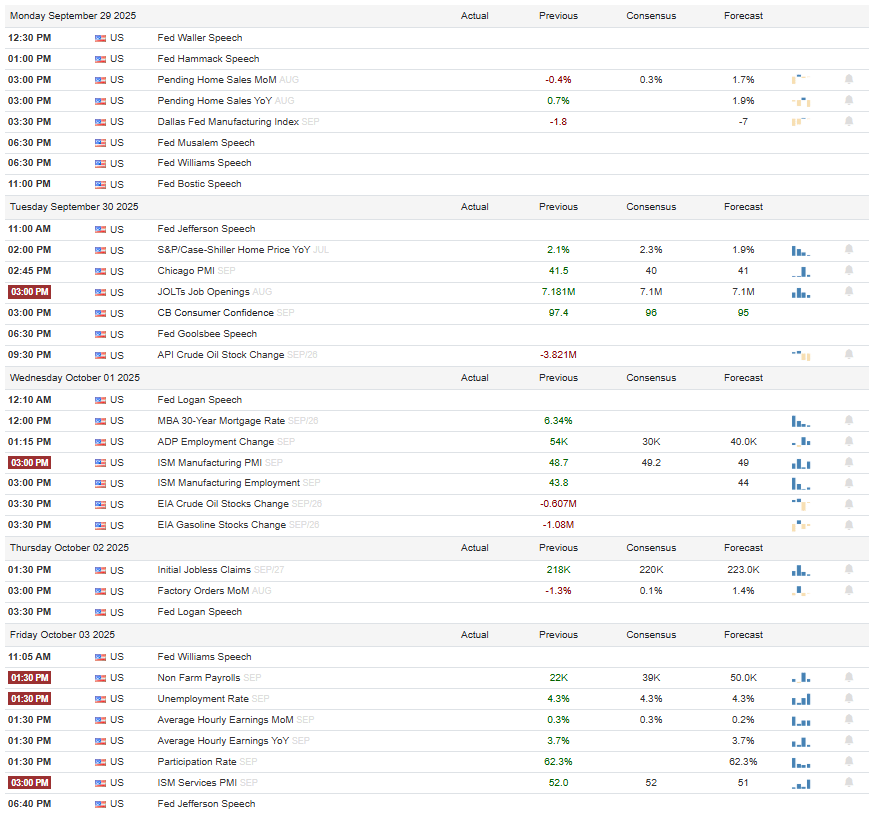The image size is (879, 814).
Task: Enable bell alert for Non Farm Payrolls
Action: coord(849,678)
